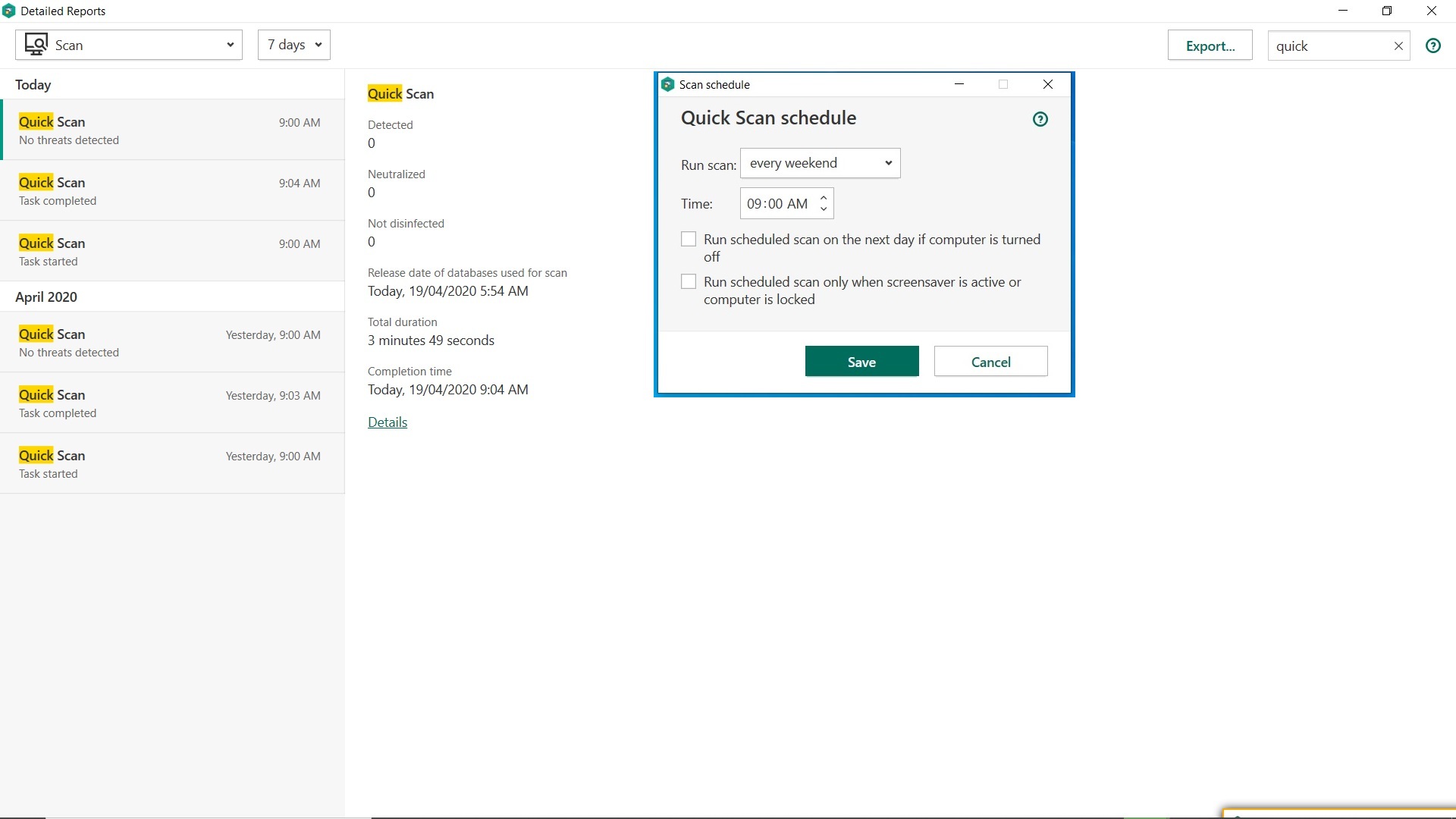Click Kaspersky icon in Scan schedule title bar

(667, 84)
